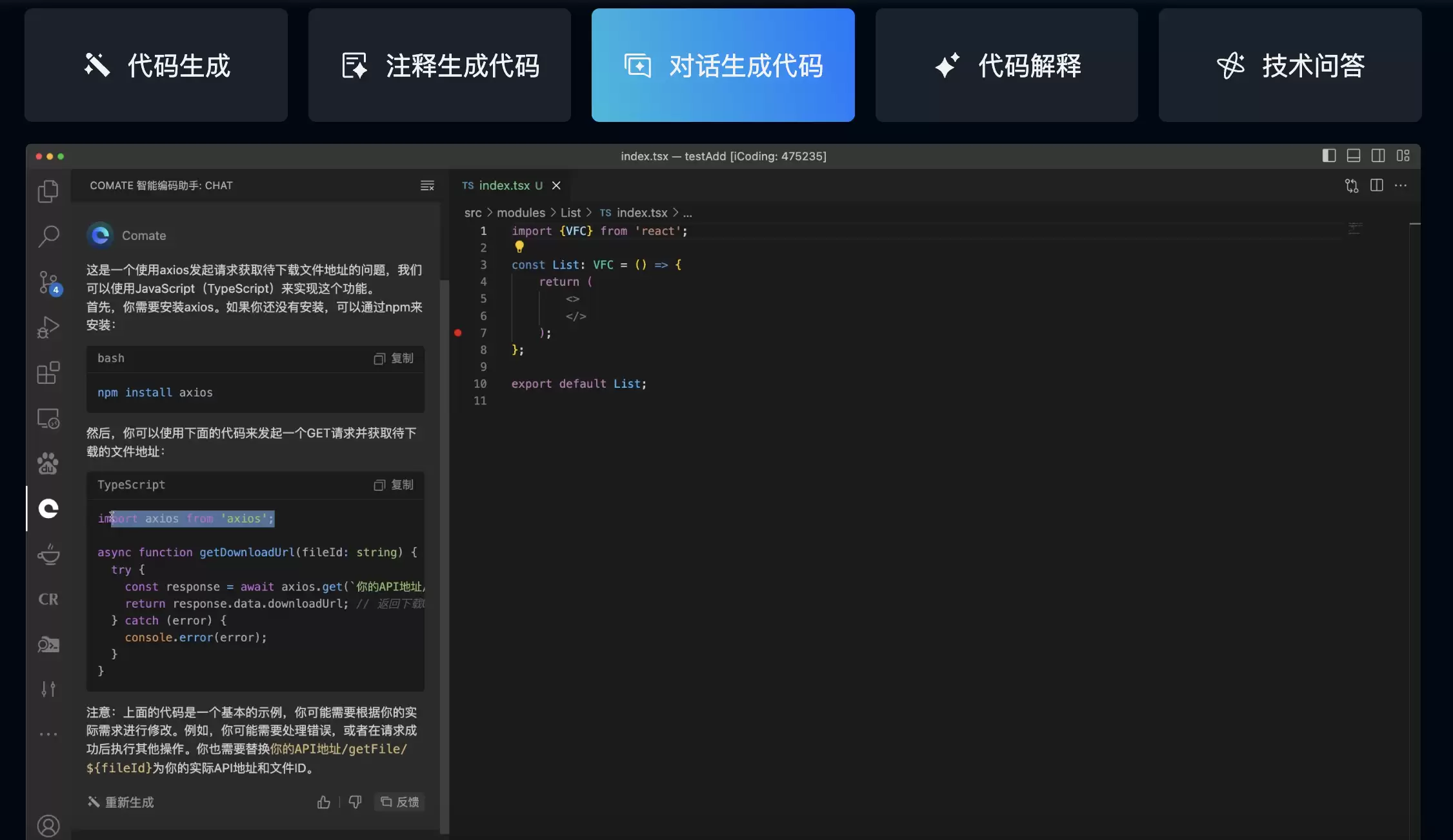Click the Baidu paw icon in sidebar
Screen dimensions: 1453x840
click(x=48, y=463)
